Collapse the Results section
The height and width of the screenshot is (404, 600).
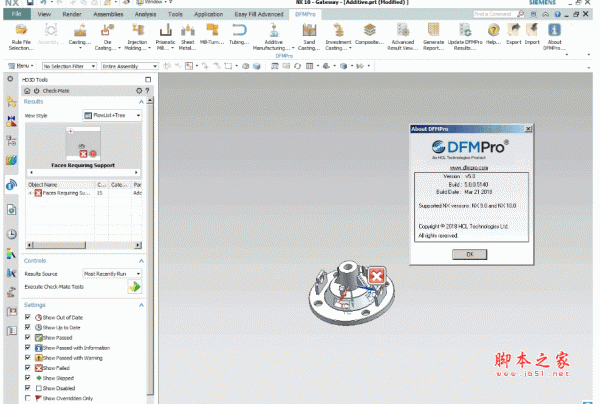coord(141,102)
